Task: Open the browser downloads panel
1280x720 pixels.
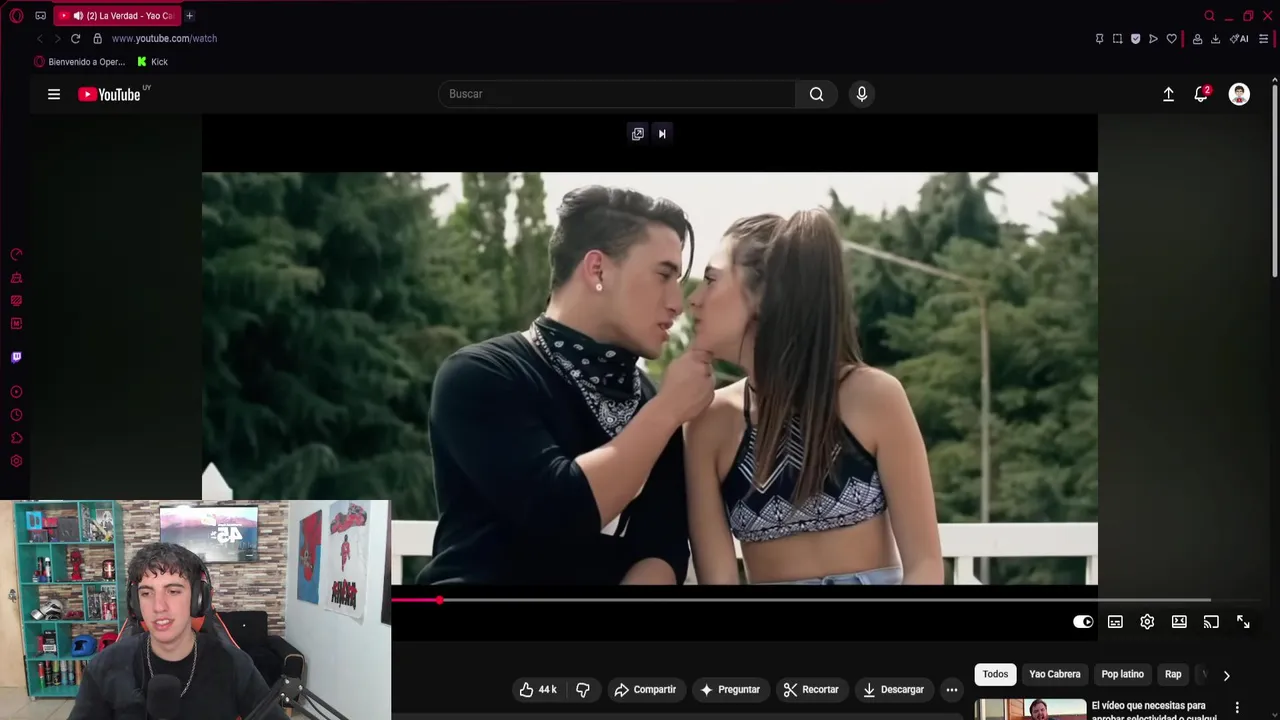Action: [x=1215, y=39]
